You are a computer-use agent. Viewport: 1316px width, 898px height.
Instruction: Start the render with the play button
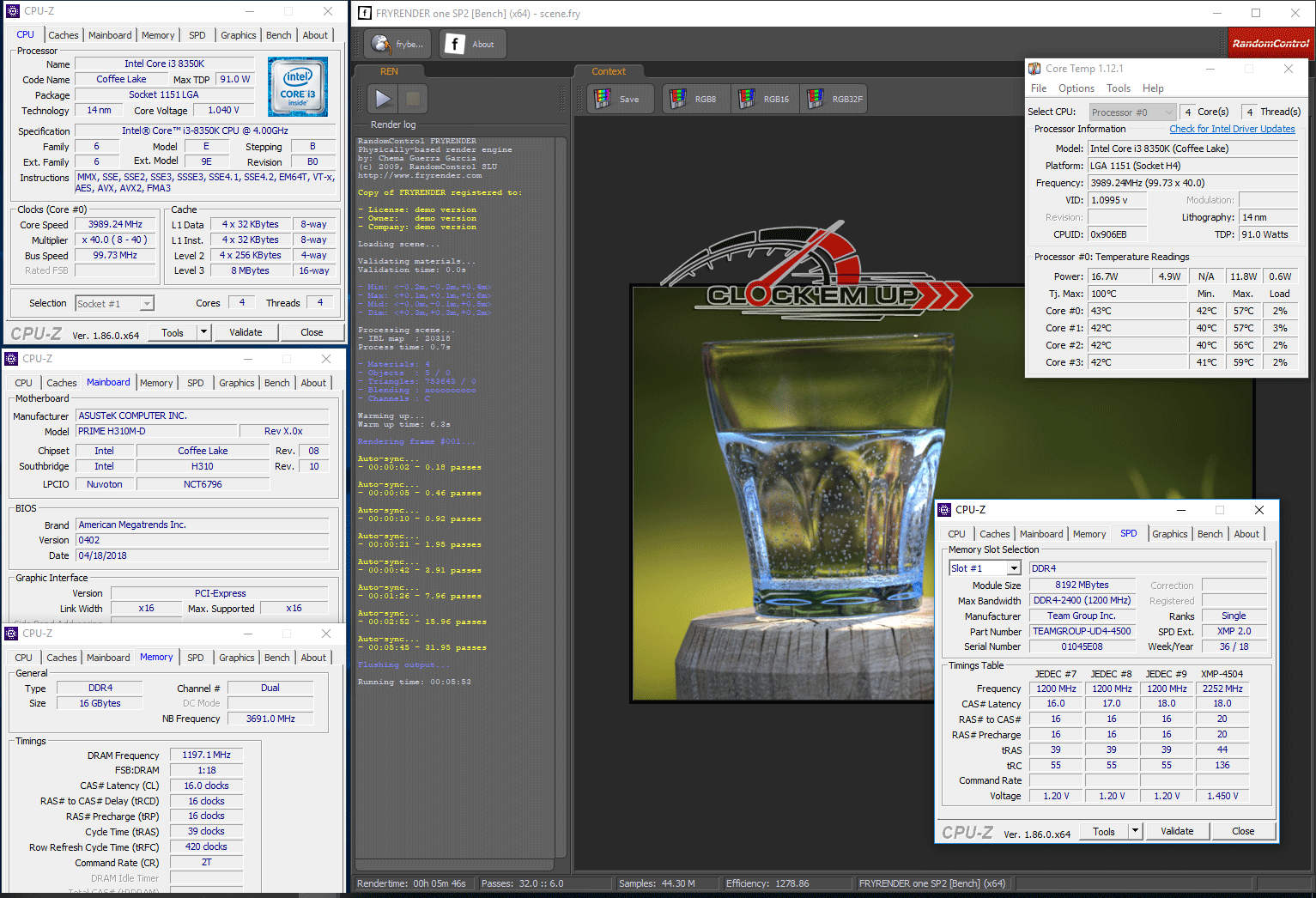click(383, 99)
